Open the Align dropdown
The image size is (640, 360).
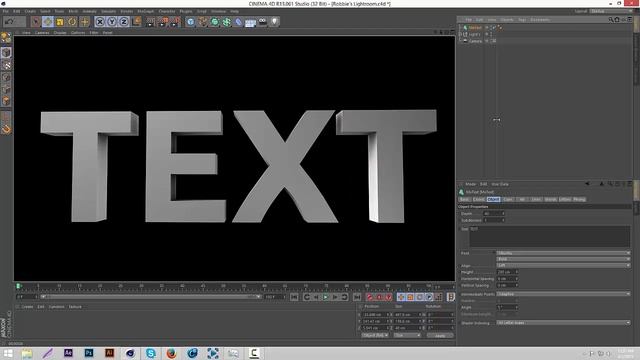click(563, 265)
